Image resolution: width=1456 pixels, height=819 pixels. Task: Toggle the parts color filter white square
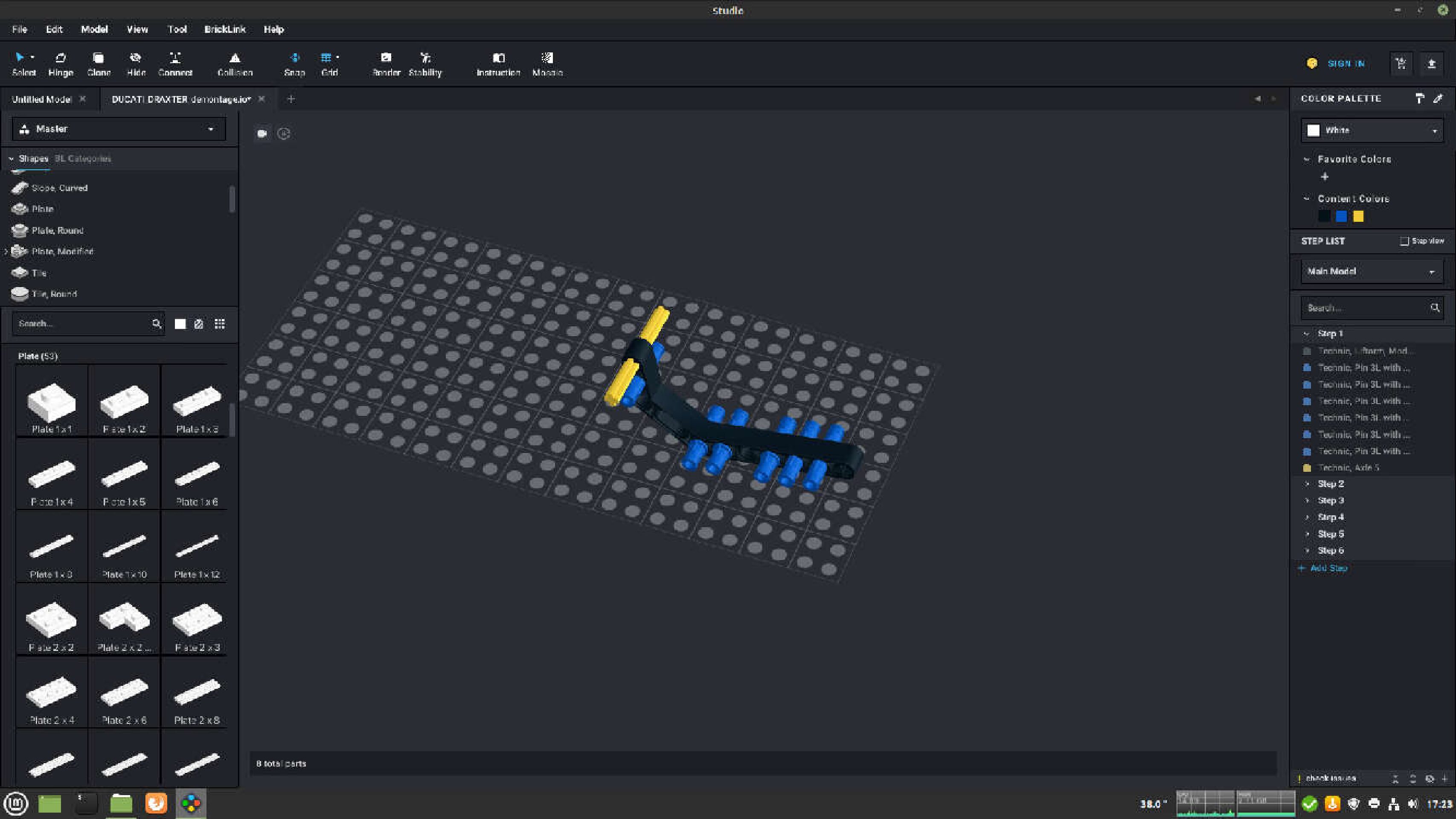[x=180, y=324]
